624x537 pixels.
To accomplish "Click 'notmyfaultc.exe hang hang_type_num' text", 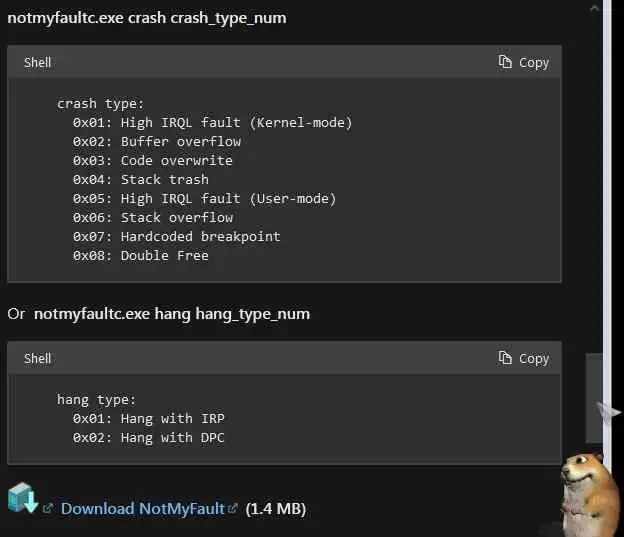I will (172, 314).
